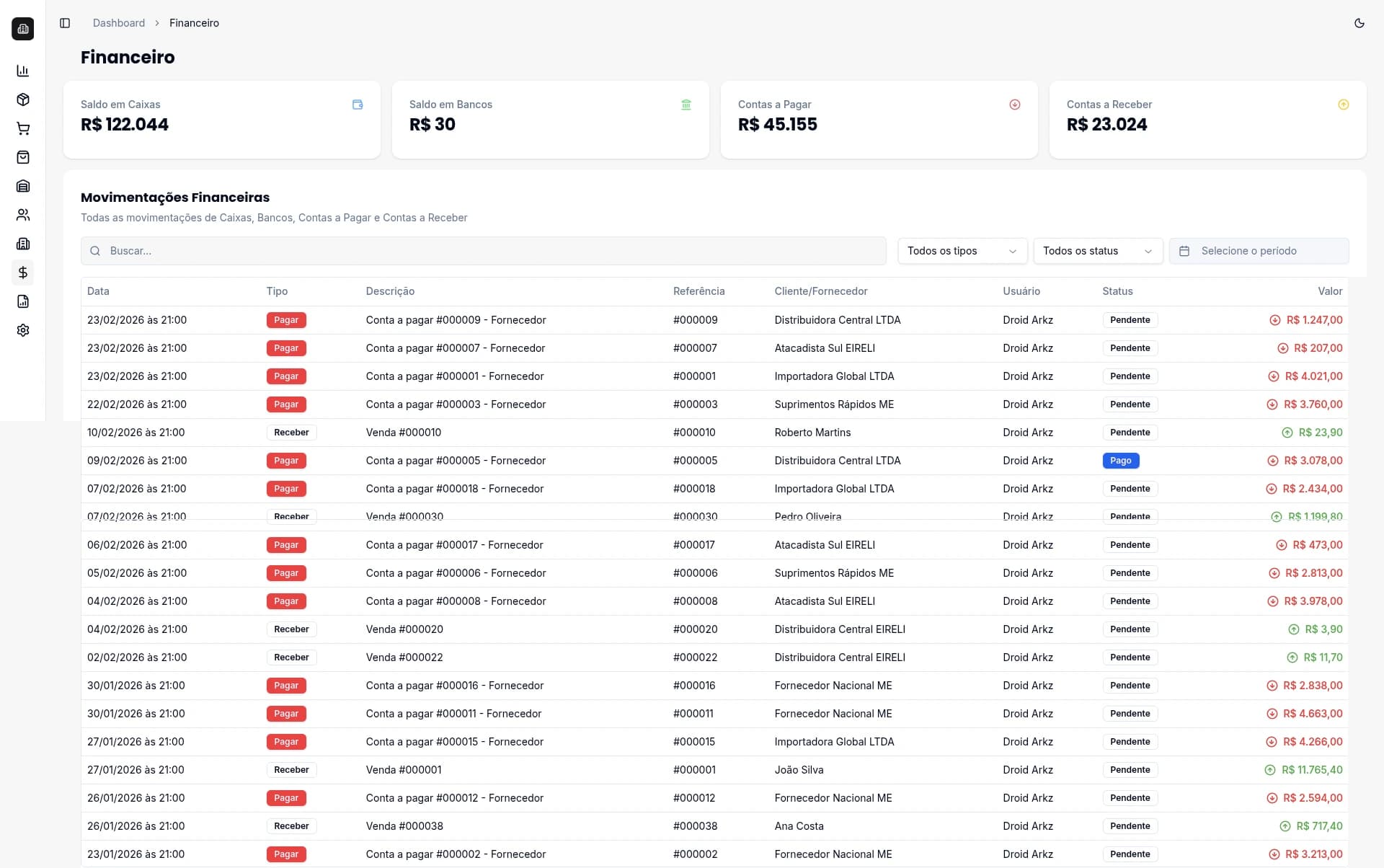1384x868 pixels.
Task: Click the shopping cart sidebar icon
Action: coord(23,128)
